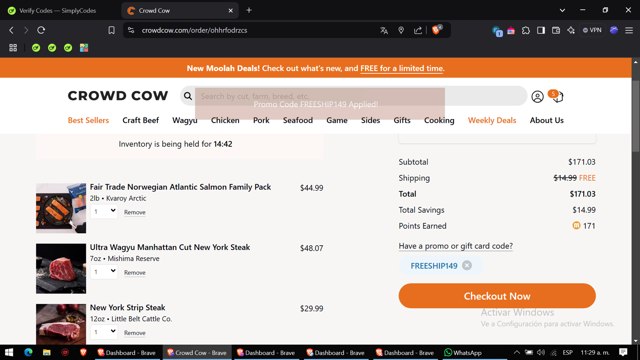Viewport: 640px width, 360px height.
Task: Open the translate page icon
Action: coord(384,30)
